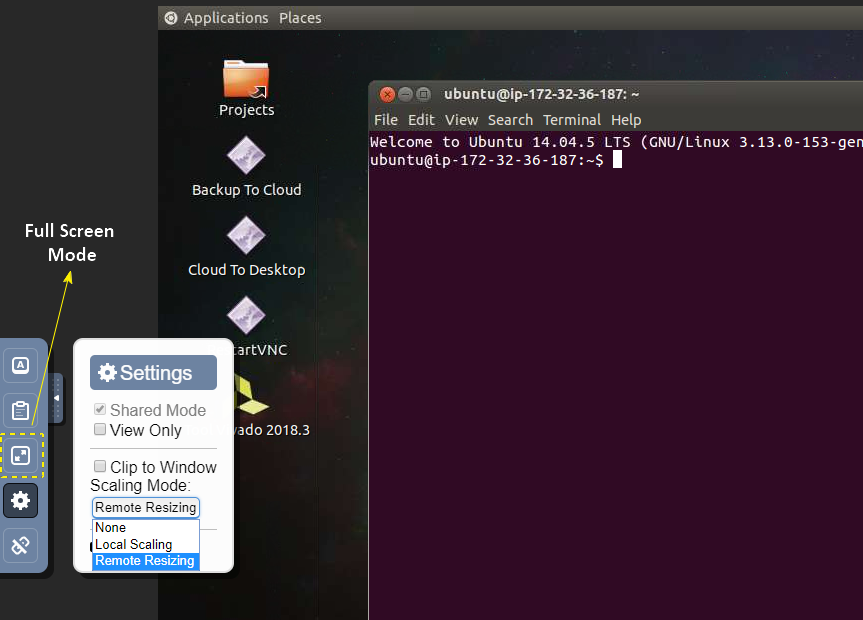863x620 pixels.
Task: Open the Scaling Mode dropdown
Action: click(x=145, y=507)
